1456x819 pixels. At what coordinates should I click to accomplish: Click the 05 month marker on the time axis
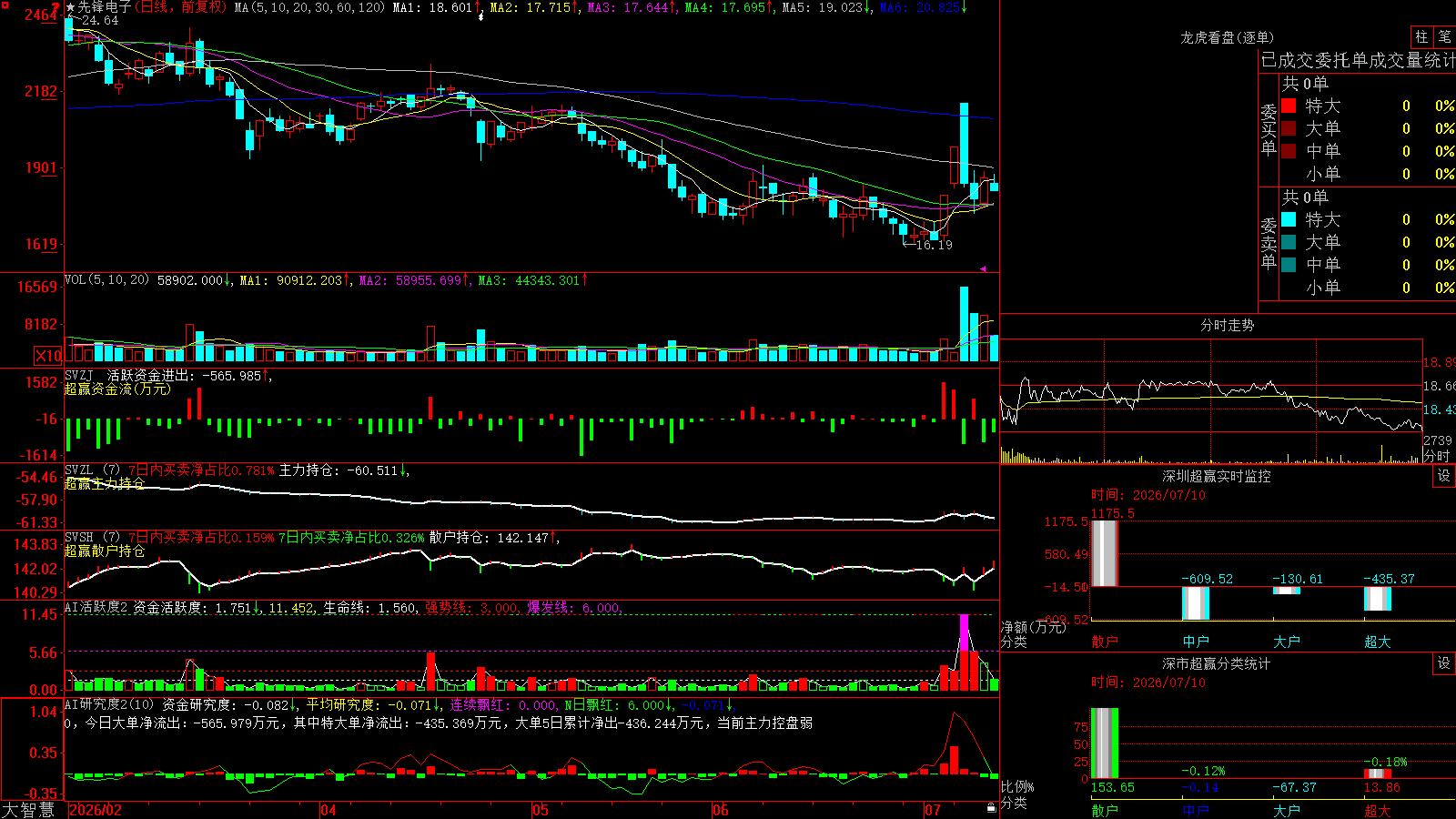[x=541, y=810]
